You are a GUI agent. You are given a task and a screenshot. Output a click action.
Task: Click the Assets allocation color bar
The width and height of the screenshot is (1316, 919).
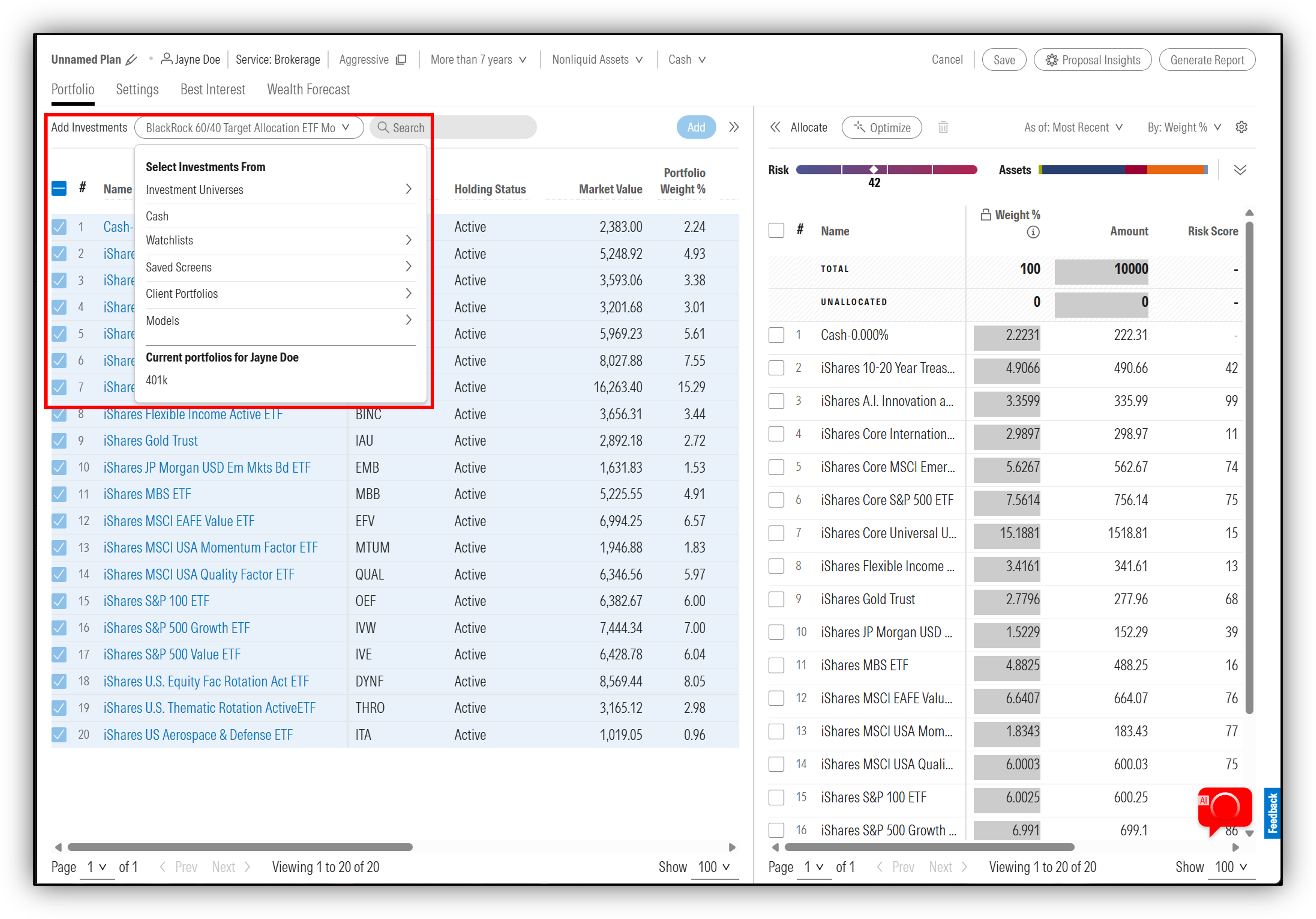coord(1123,170)
